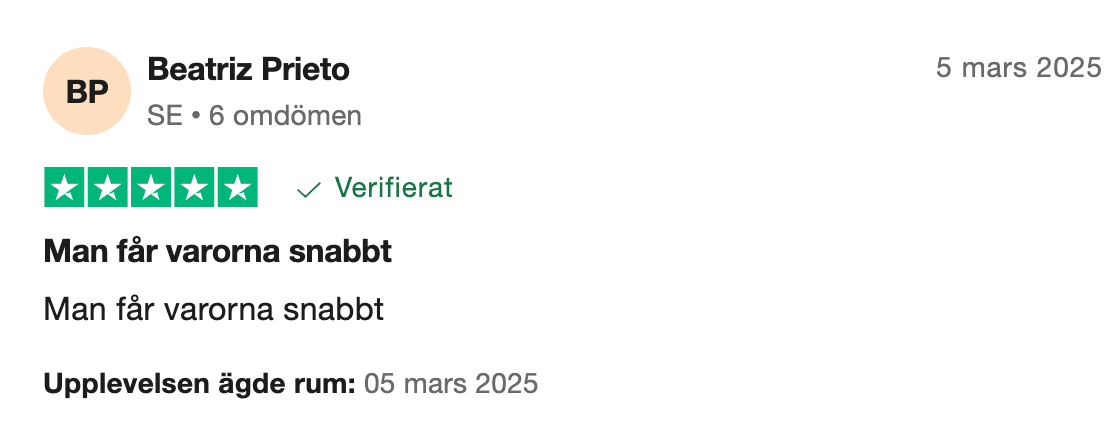Click the Verifierat label text
Image resolution: width=1120 pixels, height=424 pixels.
tap(393, 187)
